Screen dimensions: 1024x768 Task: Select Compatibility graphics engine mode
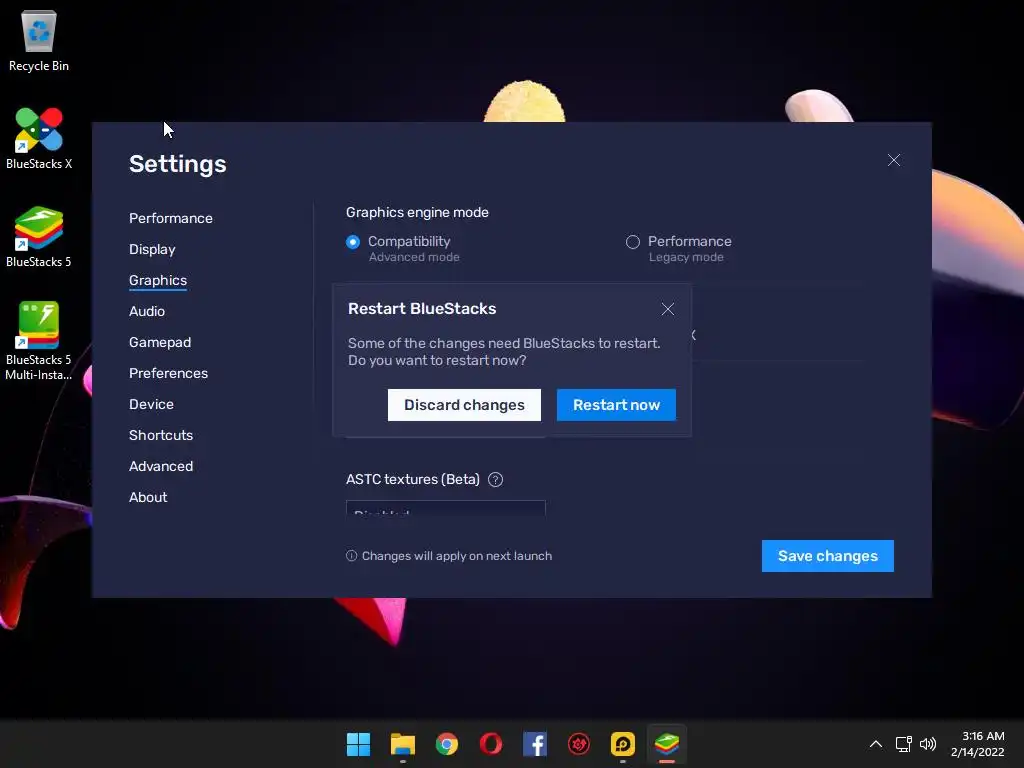tap(353, 242)
